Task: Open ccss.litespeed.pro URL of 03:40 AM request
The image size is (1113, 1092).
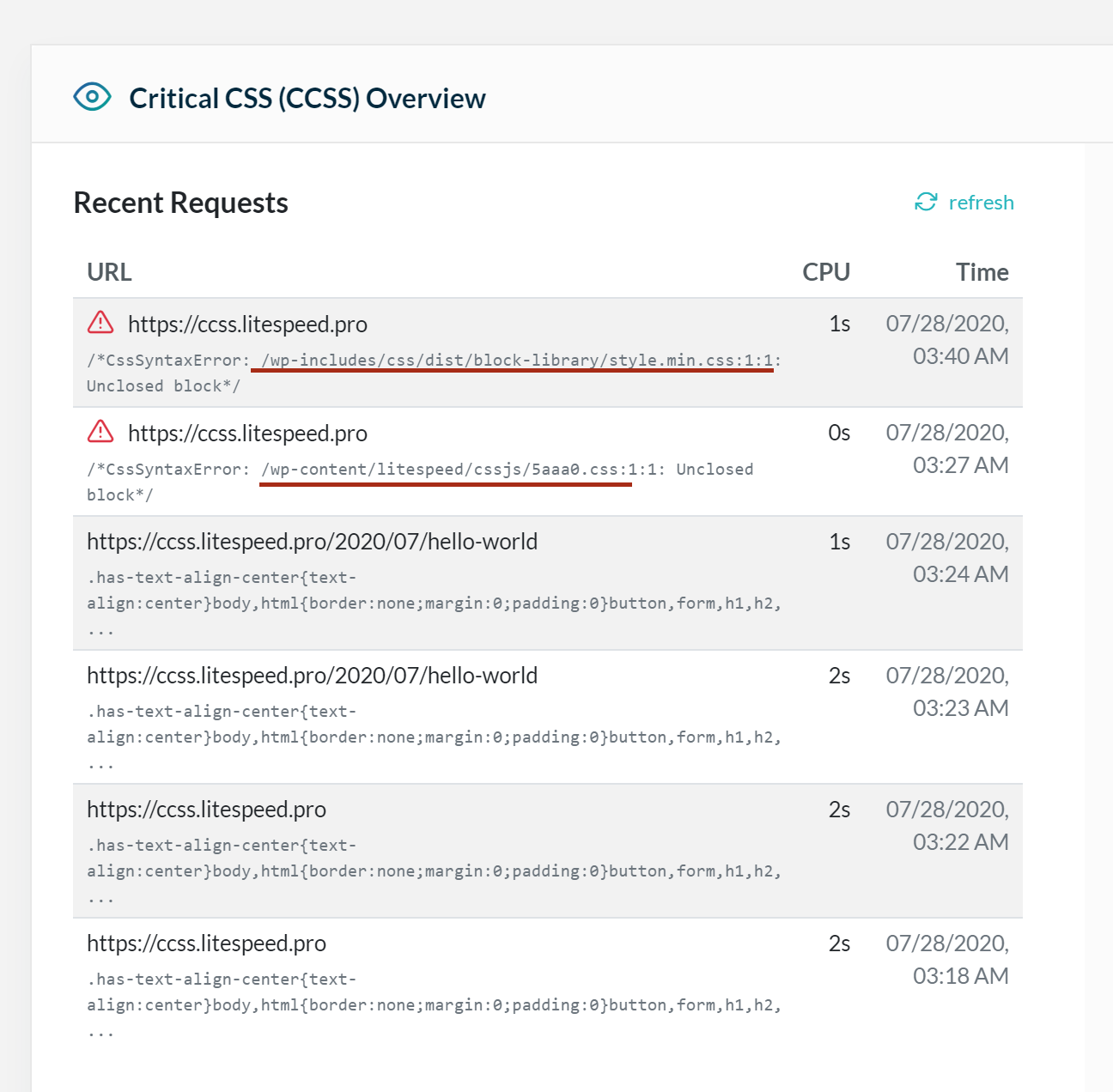Action: click(x=247, y=325)
